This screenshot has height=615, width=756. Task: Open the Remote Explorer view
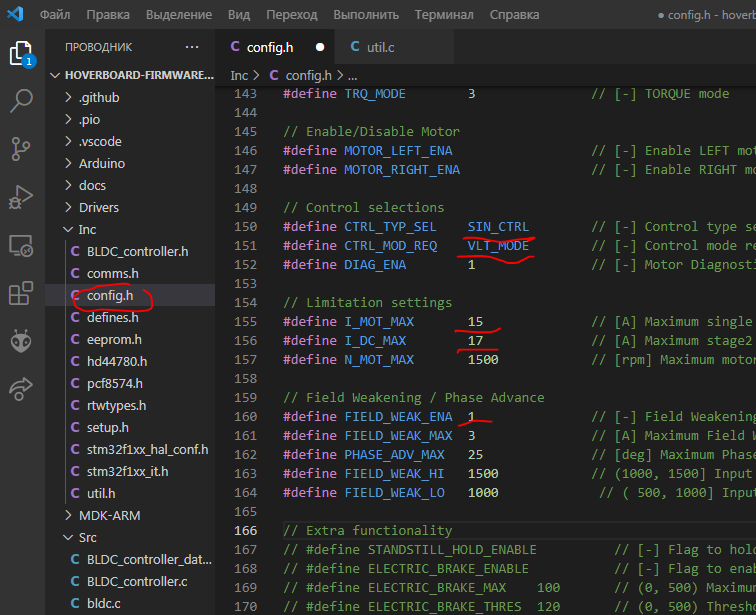click(21, 244)
